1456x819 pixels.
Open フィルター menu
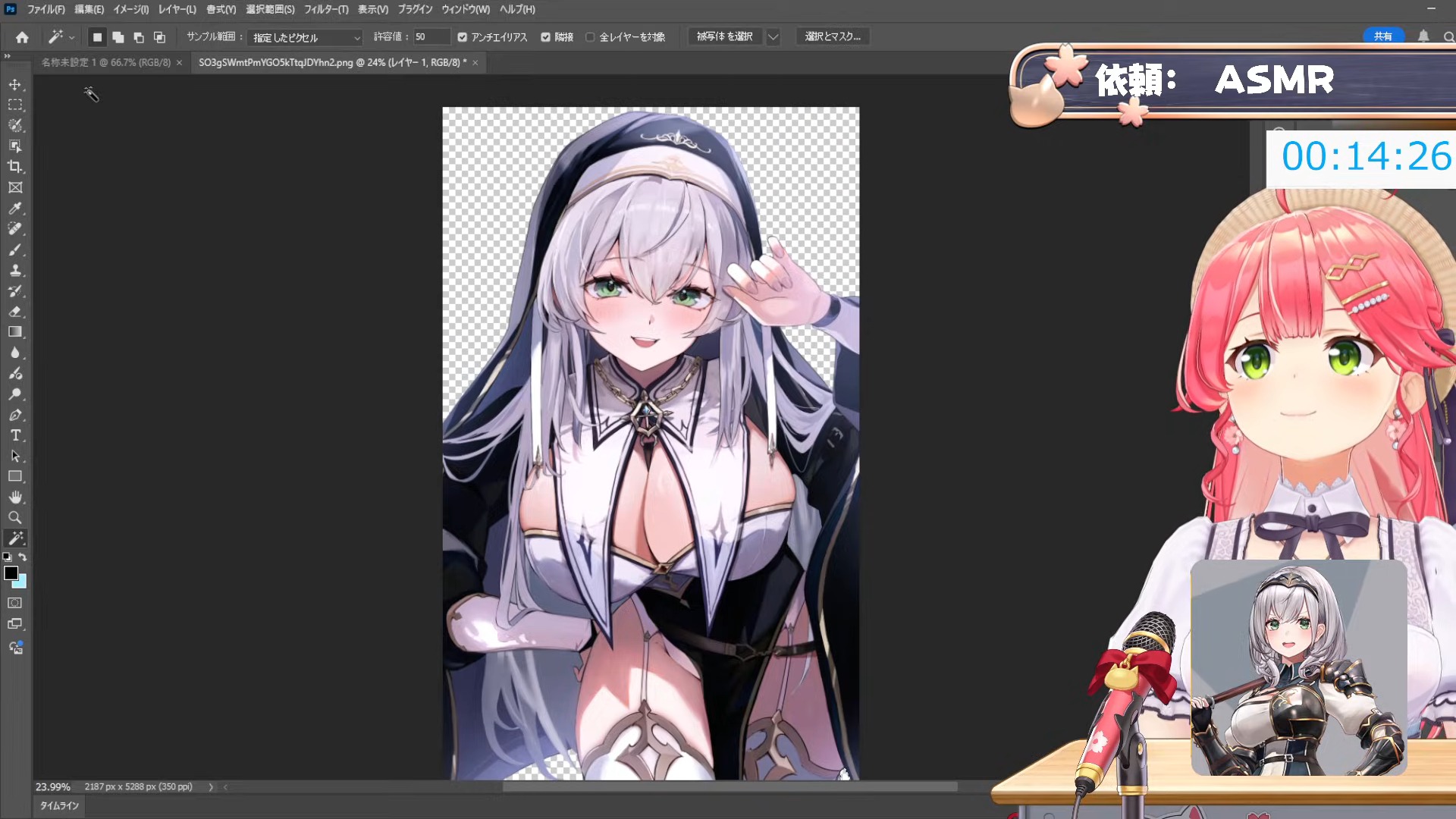point(327,9)
